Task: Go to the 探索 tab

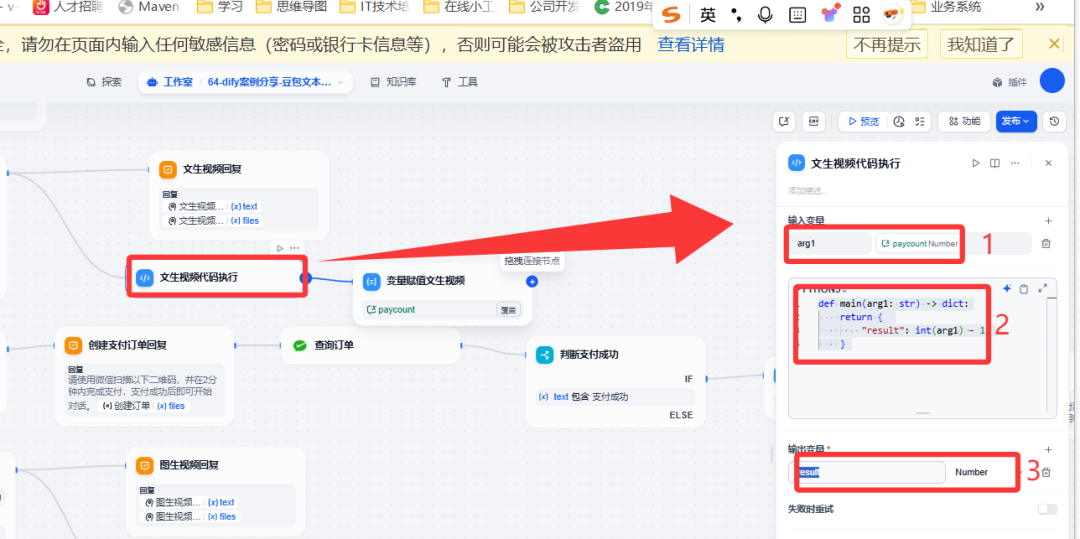Action: pos(104,82)
